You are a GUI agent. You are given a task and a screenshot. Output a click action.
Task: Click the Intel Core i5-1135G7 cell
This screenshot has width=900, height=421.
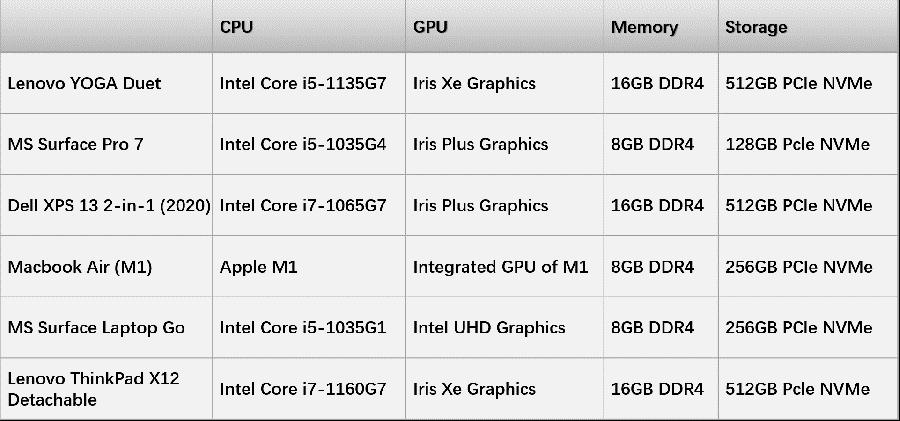click(x=303, y=84)
